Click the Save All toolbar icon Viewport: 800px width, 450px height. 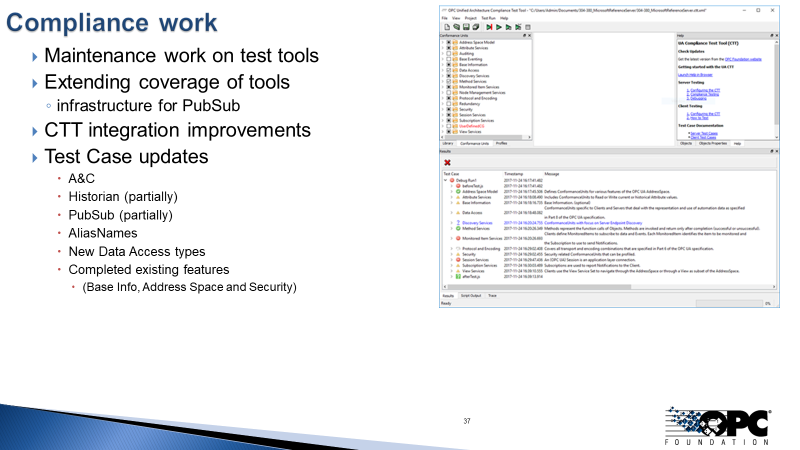[476, 27]
